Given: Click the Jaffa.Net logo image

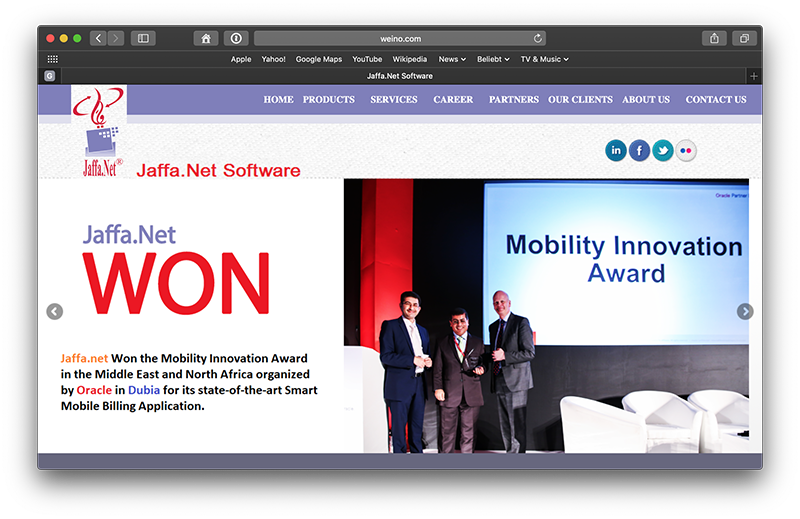Looking at the screenshot, I should tap(99, 131).
